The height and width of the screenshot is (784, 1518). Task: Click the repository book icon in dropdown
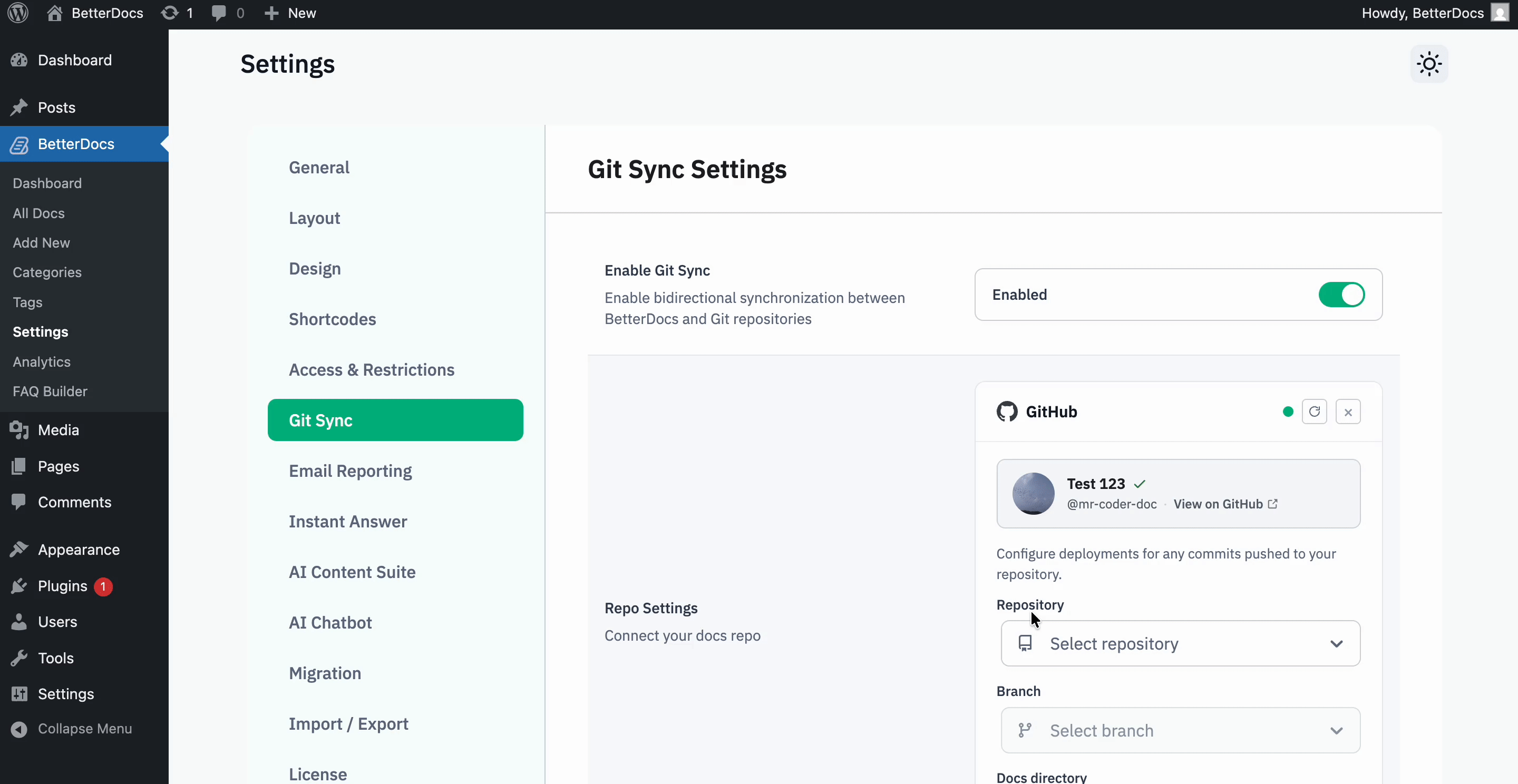[1025, 643]
